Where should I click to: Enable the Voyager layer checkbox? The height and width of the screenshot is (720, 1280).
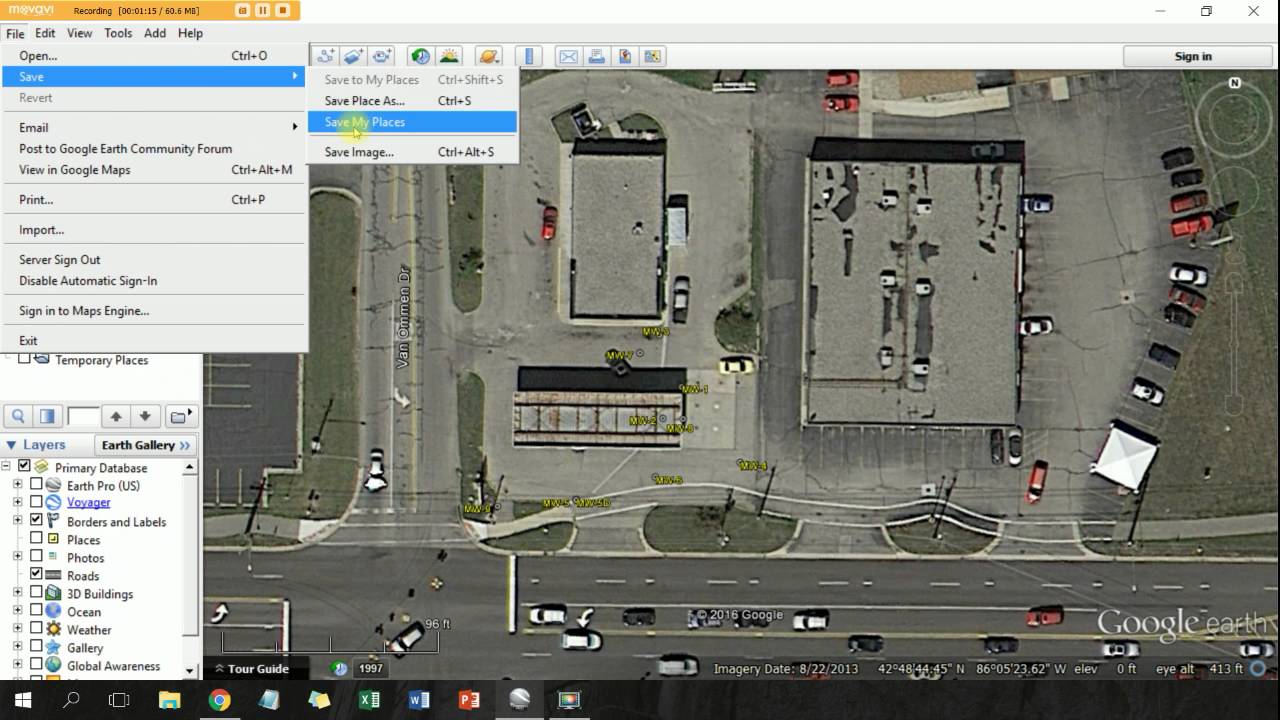pos(36,502)
